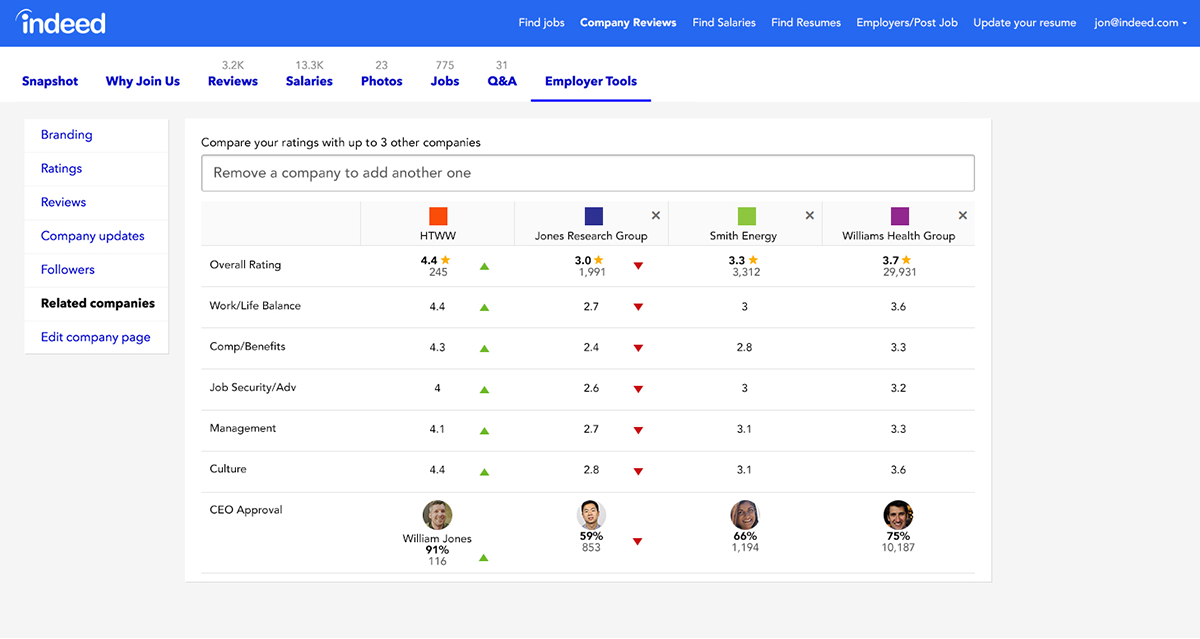1200x639 pixels.
Task: Click red down arrow in Job Security/Adv row
Action: click(x=638, y=389)
